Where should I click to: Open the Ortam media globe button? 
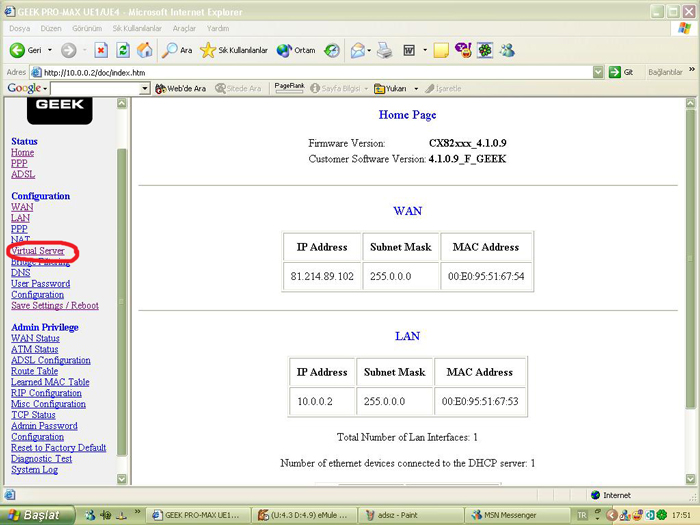click(x=296, y=50)
